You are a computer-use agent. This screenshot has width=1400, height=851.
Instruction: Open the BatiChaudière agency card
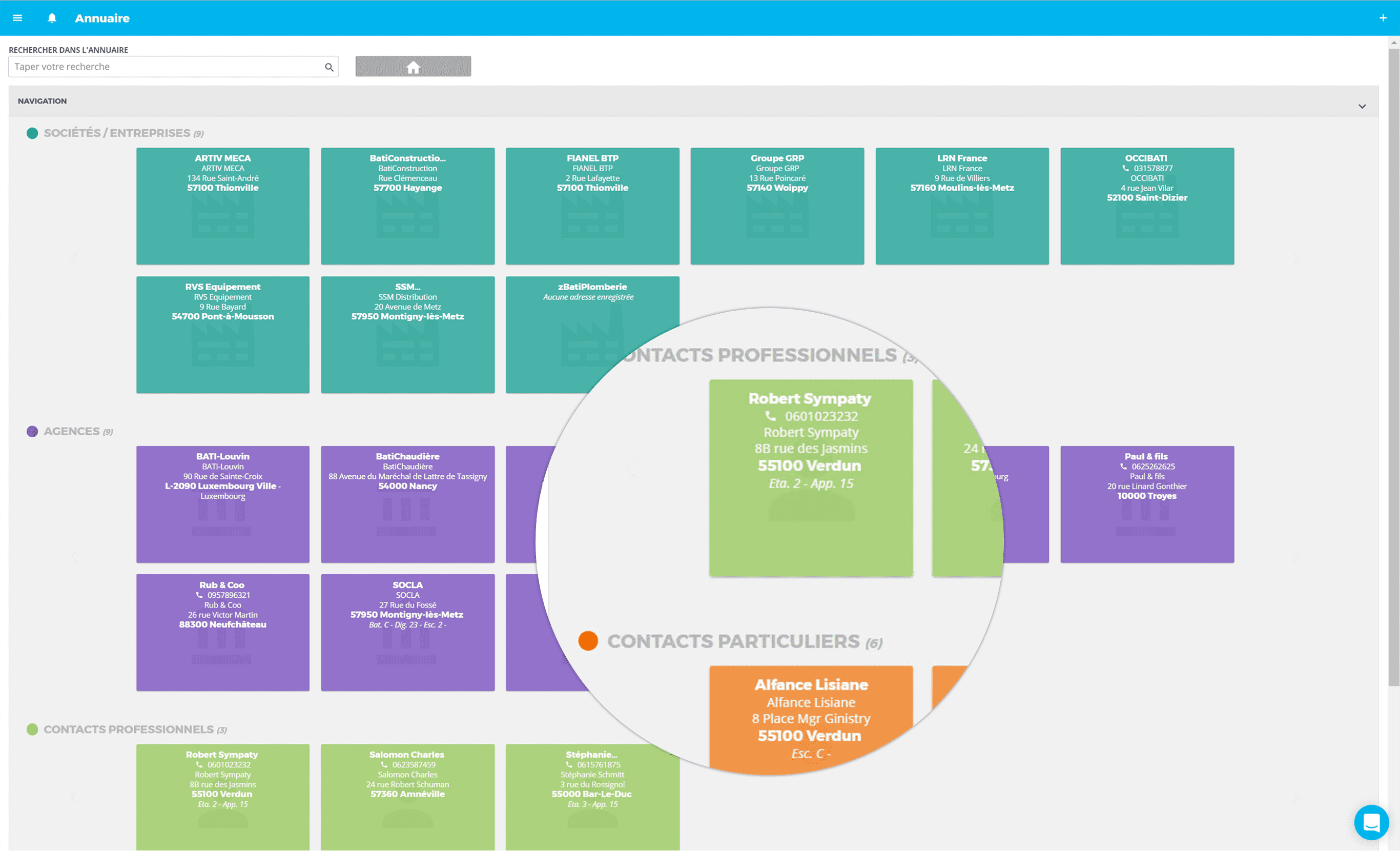pos(407,505)
